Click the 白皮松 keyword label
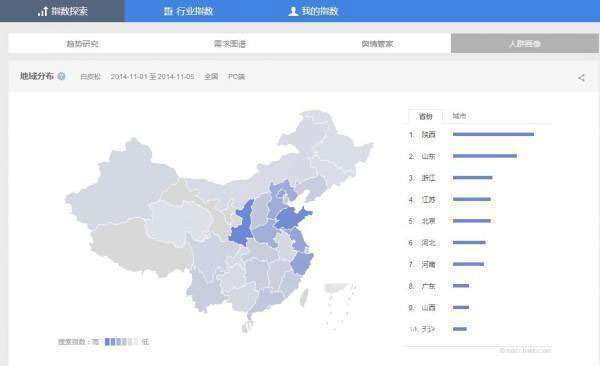Screen dimensions: 600x366 click(90, 77)
